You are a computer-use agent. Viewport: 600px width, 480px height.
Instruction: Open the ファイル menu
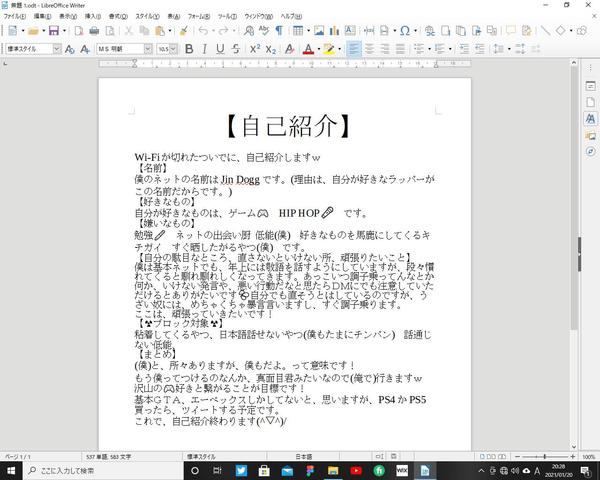tap(15, 16)
